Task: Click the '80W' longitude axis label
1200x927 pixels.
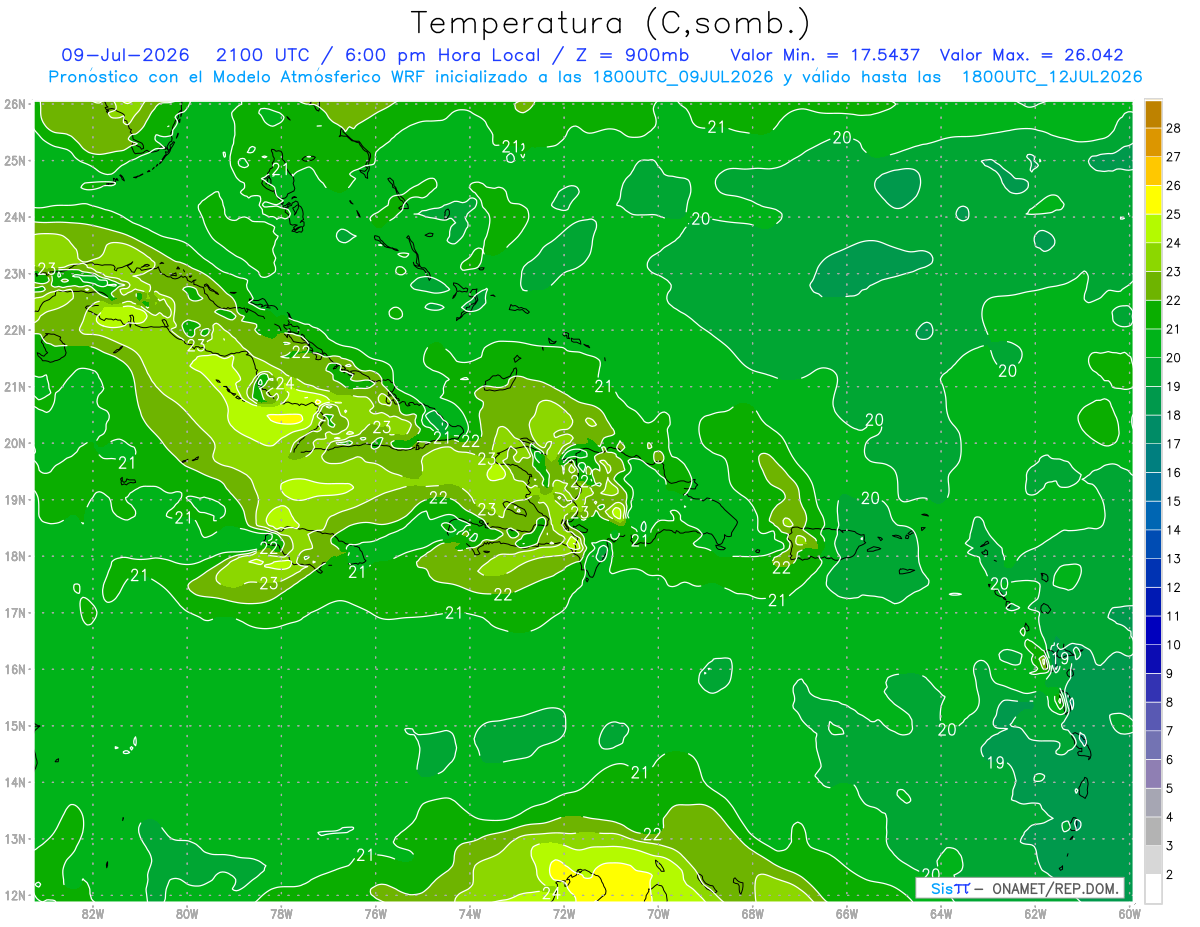Action: pos(187,913)
